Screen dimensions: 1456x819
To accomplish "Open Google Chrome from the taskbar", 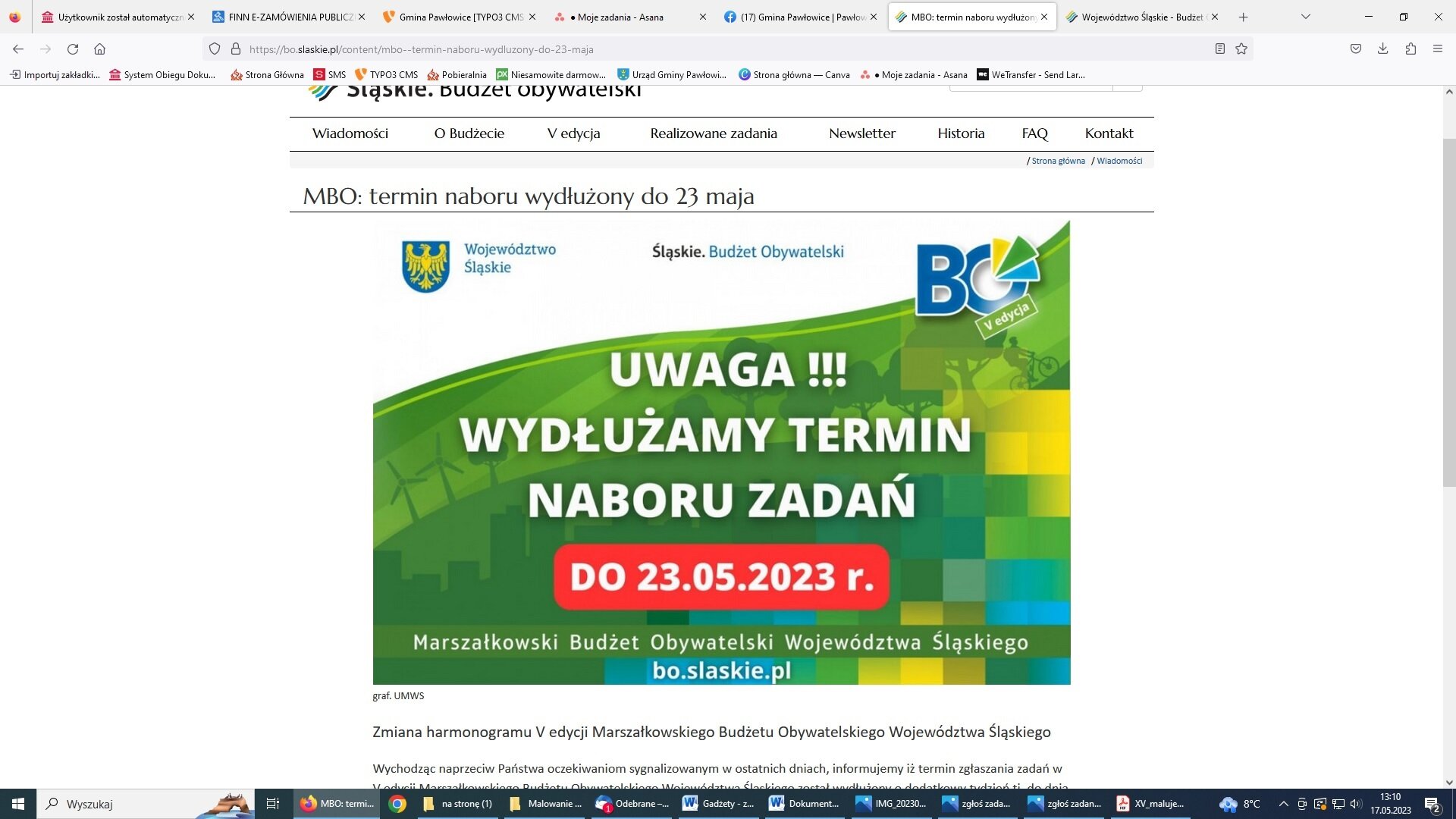I will (x=397, y=804).
